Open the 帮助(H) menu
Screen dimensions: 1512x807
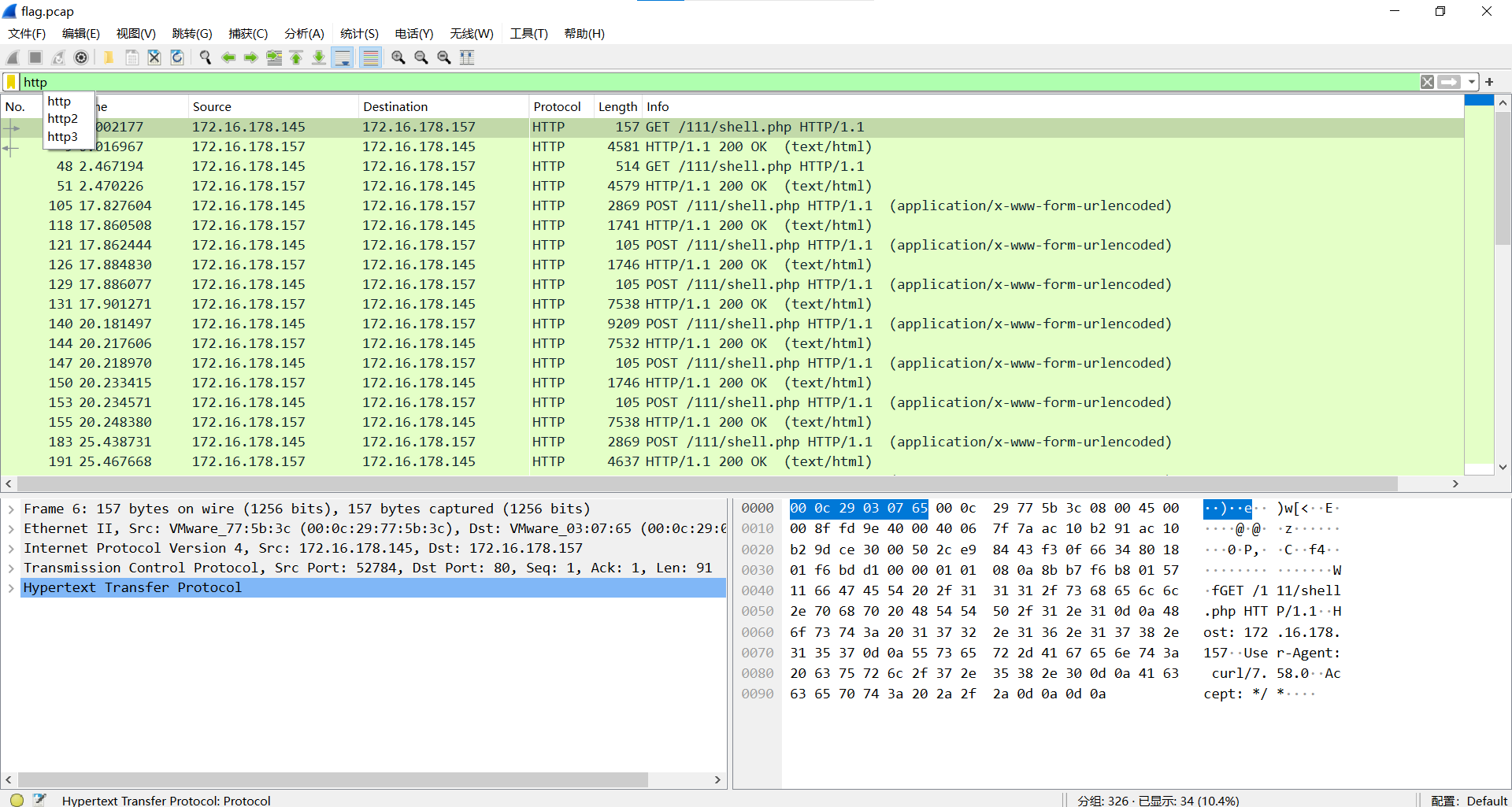[584, 34]
